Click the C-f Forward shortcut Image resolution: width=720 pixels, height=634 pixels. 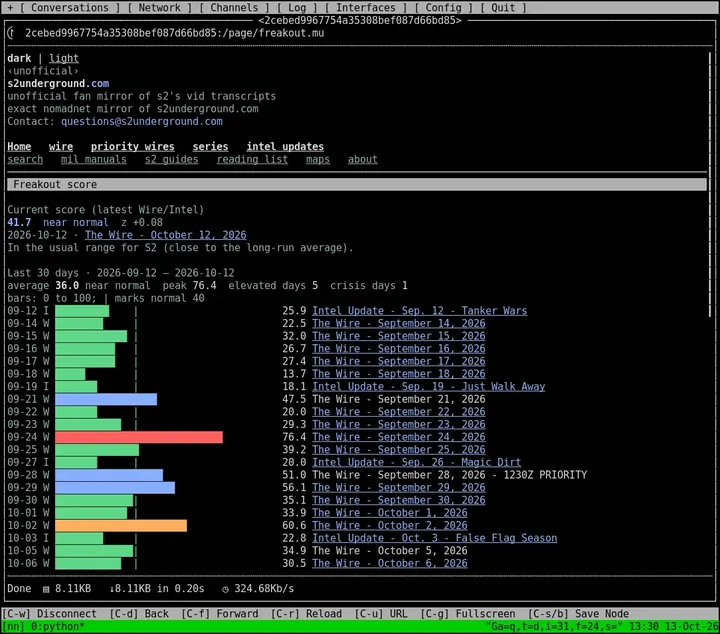219,614
